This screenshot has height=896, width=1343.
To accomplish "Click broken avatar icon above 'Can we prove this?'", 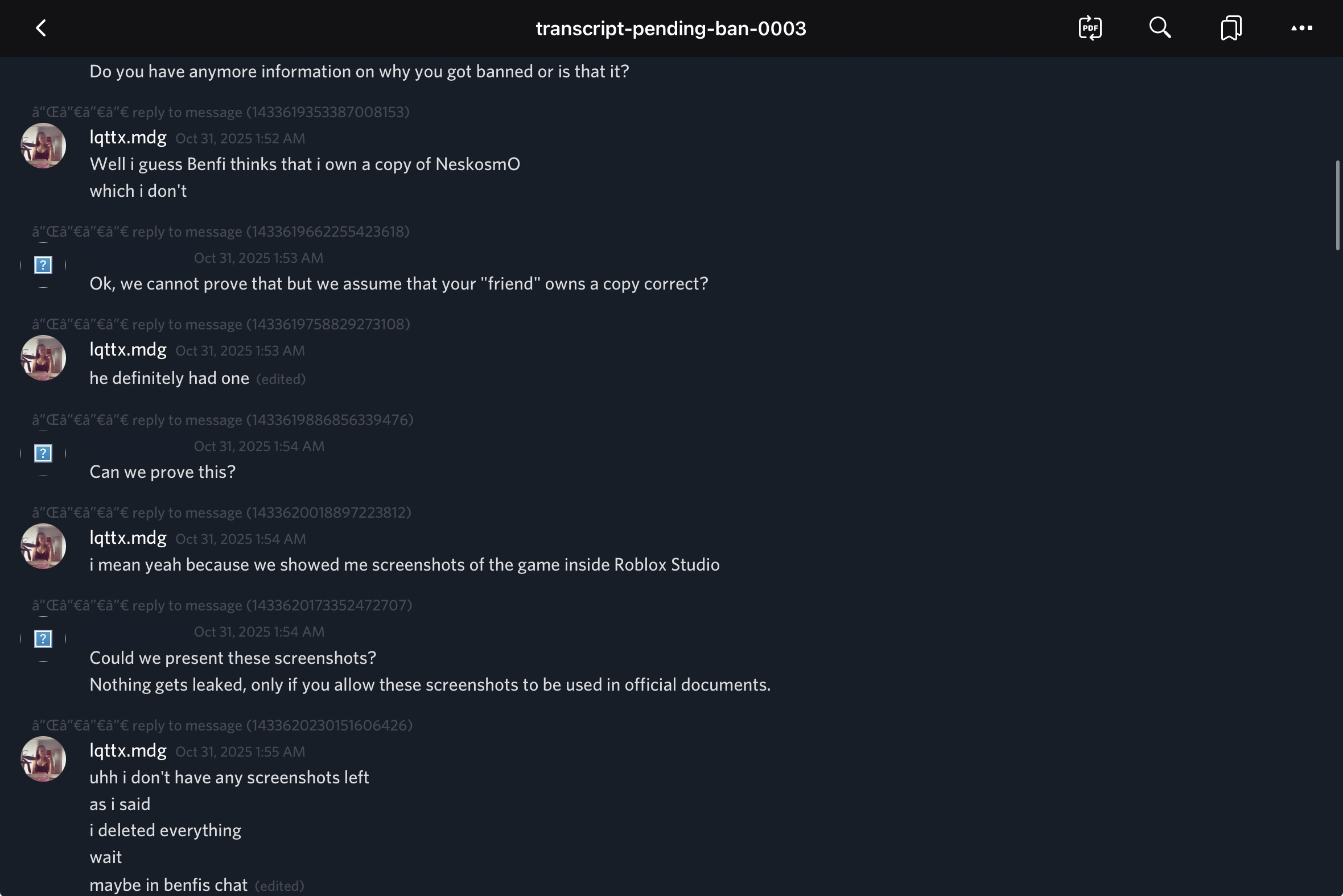I will (x=43, y=454).
